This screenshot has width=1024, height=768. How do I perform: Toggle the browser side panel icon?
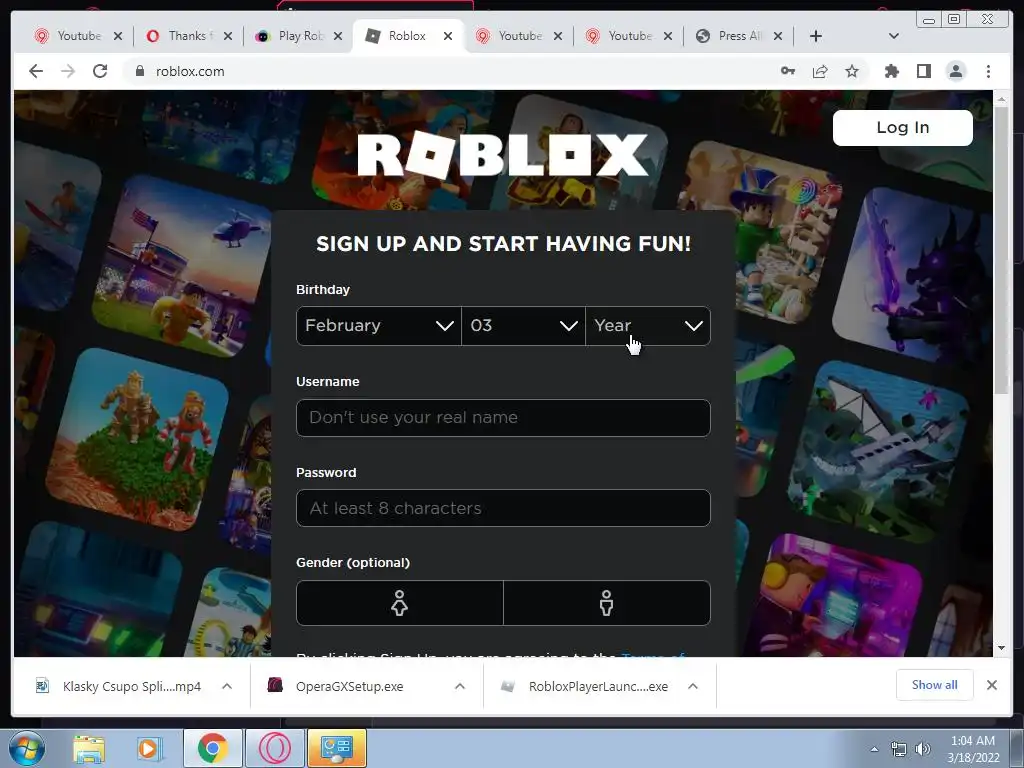click(923, 71)
